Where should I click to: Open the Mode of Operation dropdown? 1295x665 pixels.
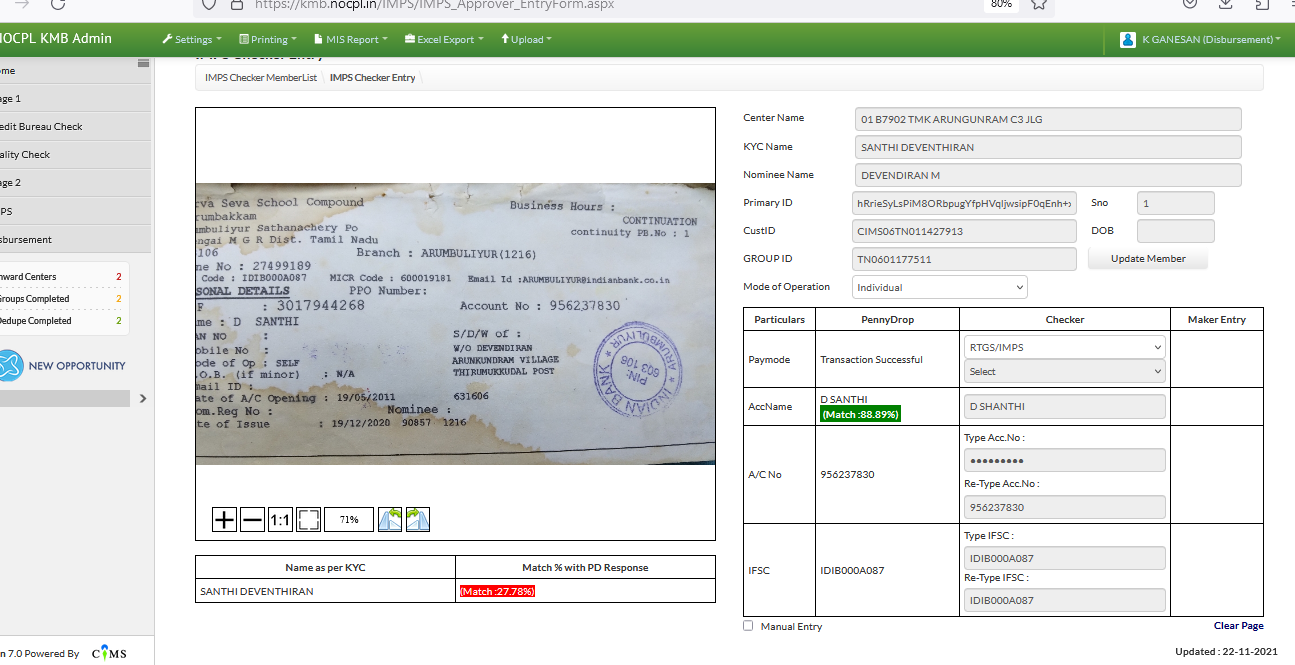(940, 287)
